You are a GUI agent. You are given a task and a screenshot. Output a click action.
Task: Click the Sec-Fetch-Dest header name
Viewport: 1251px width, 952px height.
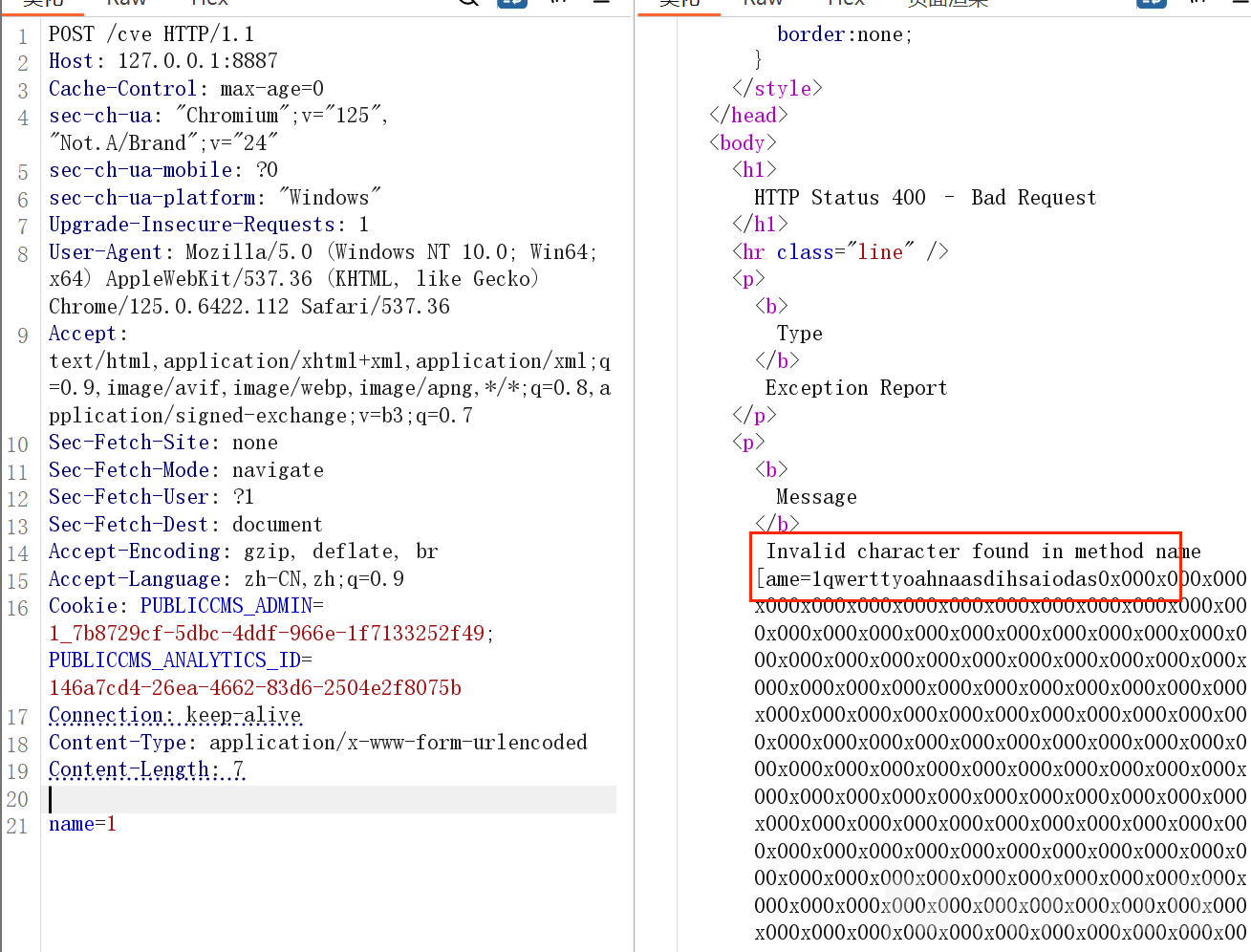tap(129, 525)
